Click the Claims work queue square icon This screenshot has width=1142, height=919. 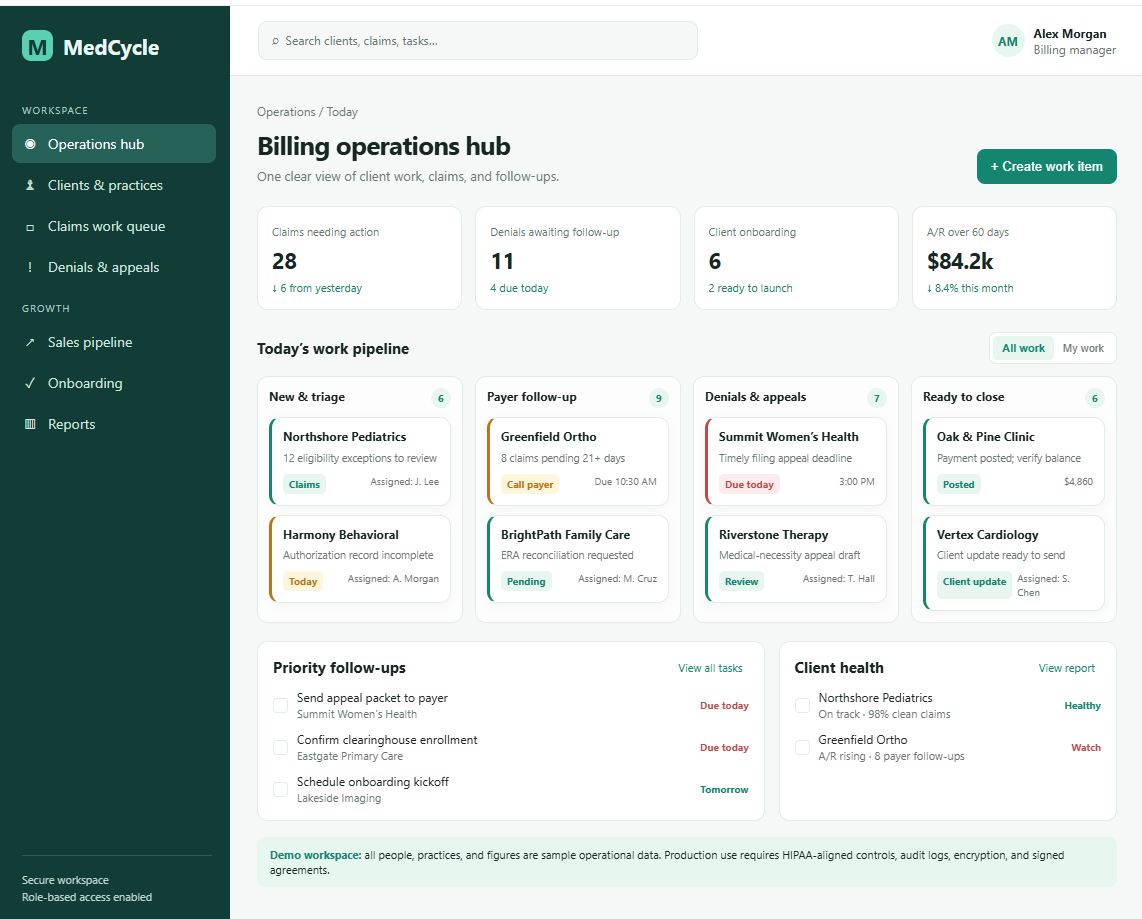(30, 227)
